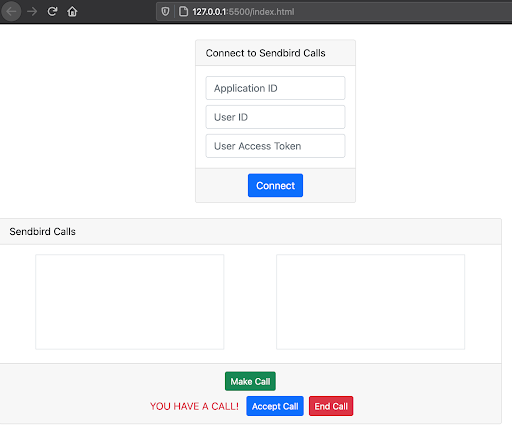The width and height of the screenshot is (512, 433).
Task: Answer with the Accept Call button
Action: pyautogui.click(x=275, y=406)
